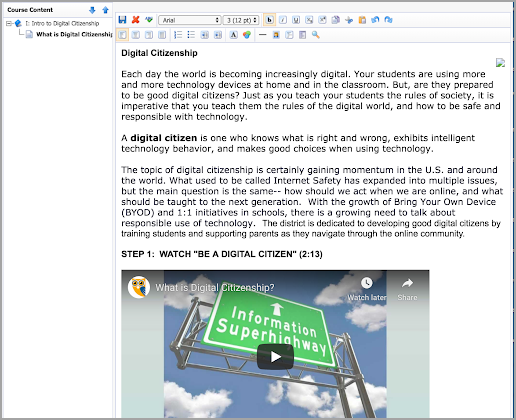The height and width of the screenshot is (420, 516).
Task: Click the table insert icon
Action: pos(289,35)
